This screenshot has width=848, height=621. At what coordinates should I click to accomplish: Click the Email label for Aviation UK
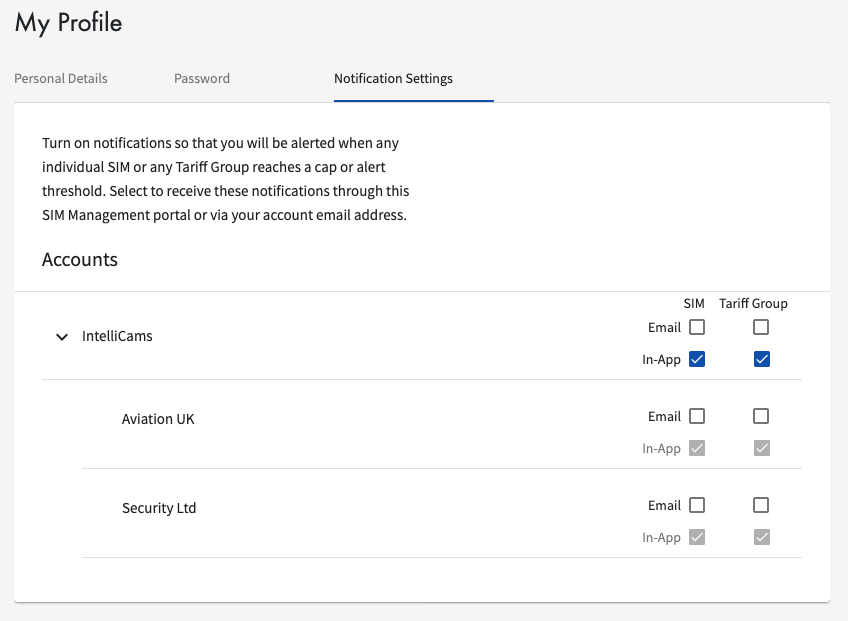(664, 417)
